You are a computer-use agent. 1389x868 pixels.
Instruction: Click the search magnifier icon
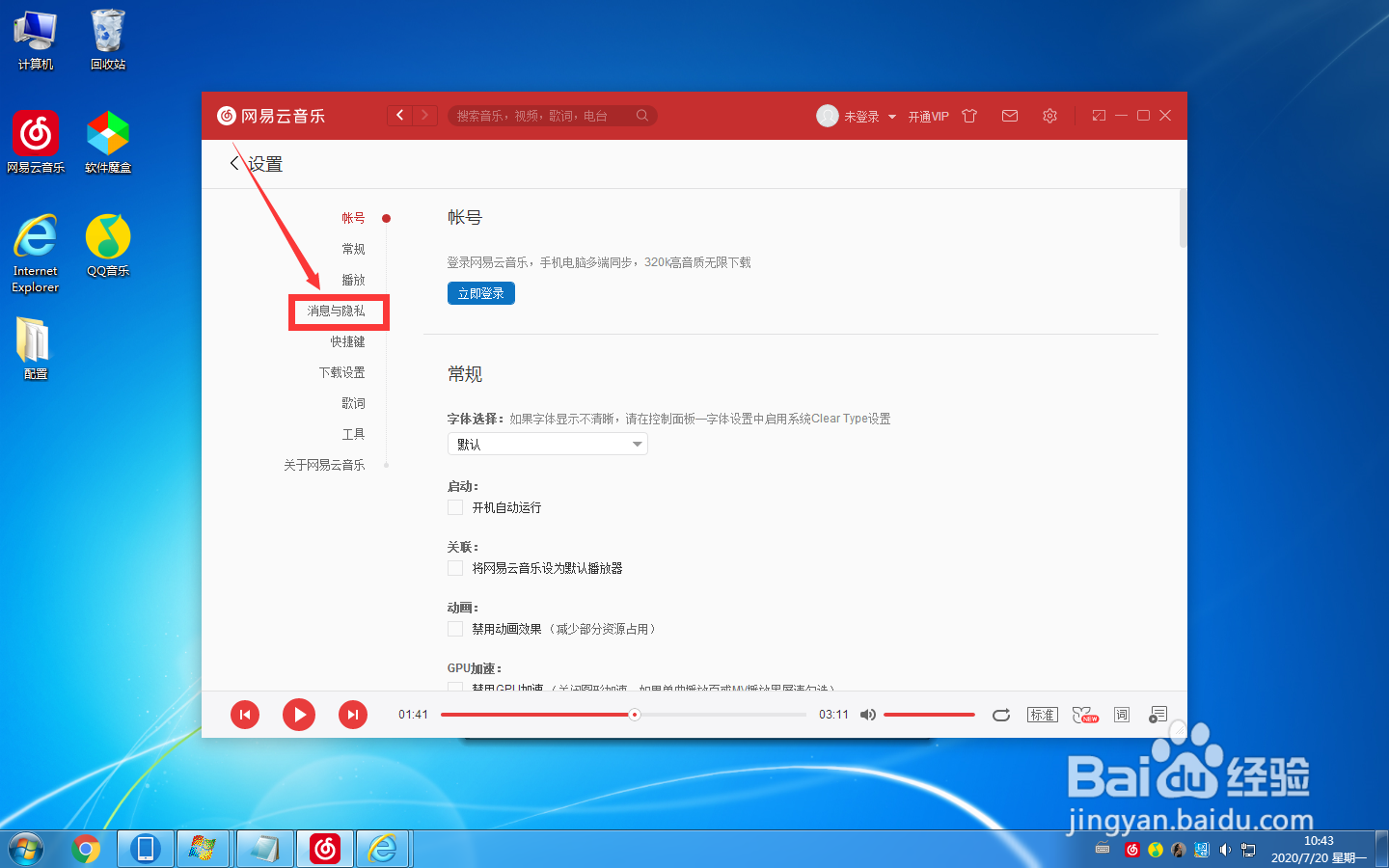[642, 116]
